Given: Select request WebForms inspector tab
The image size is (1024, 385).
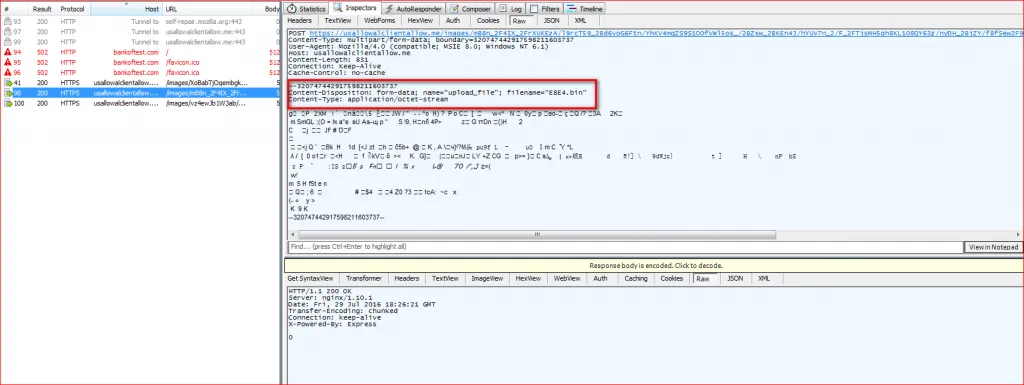Looking at the screenshot, I should point(379,21).
